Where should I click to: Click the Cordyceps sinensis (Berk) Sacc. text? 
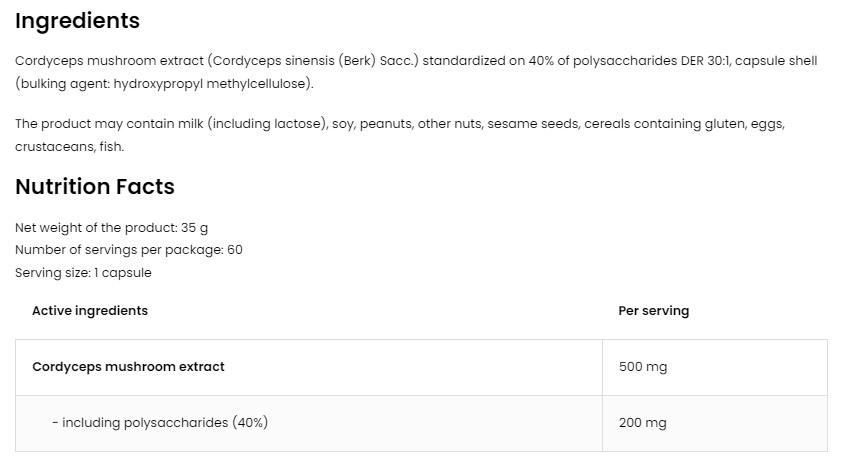[315, 61]
